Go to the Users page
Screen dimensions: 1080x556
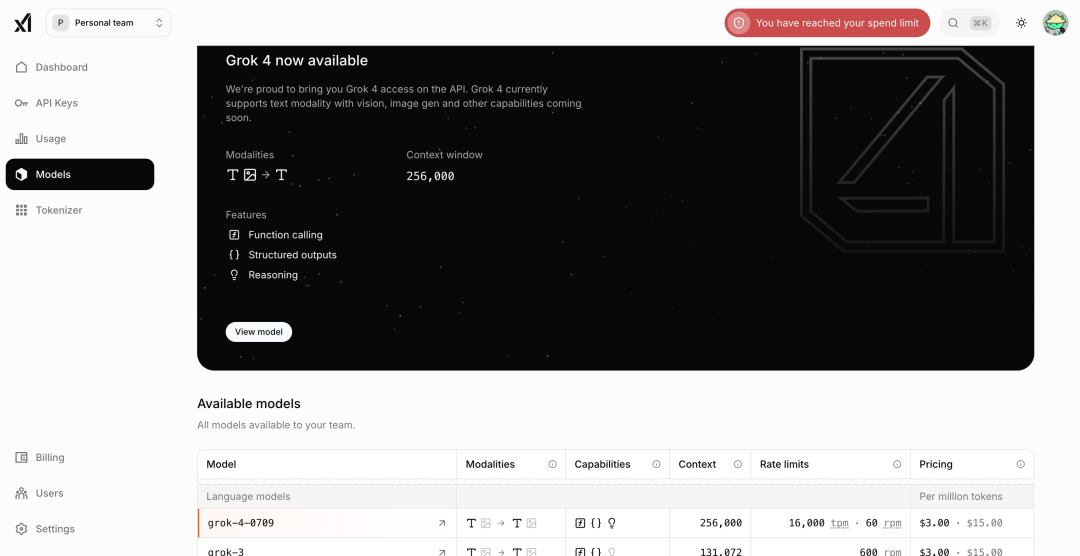click(80, 493)
